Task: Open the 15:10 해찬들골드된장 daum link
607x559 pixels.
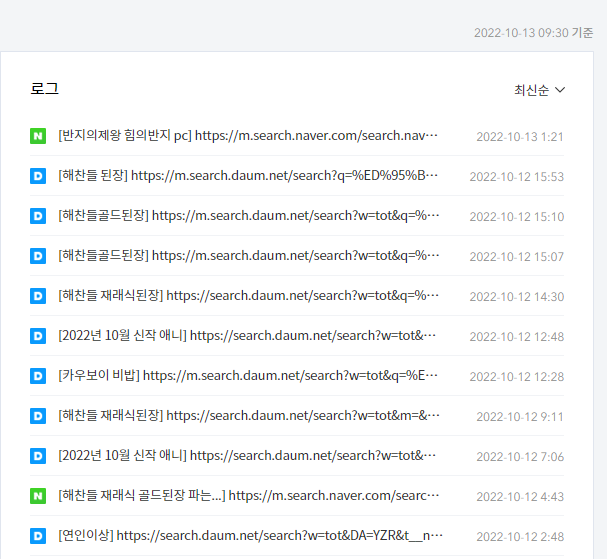Action: click(249, 216)
